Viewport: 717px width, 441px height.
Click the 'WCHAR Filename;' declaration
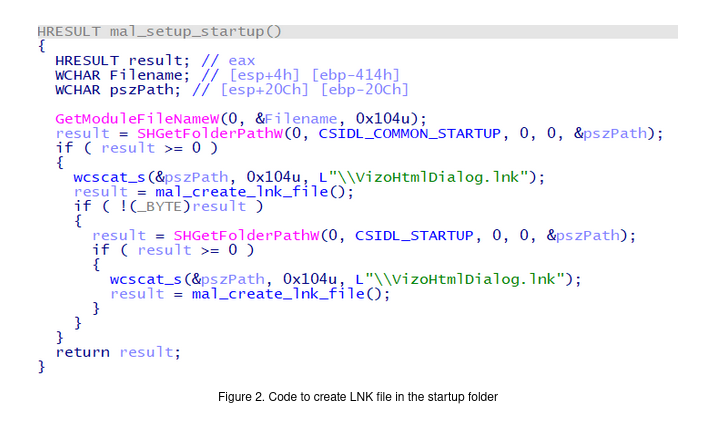(x=122, y=75)
